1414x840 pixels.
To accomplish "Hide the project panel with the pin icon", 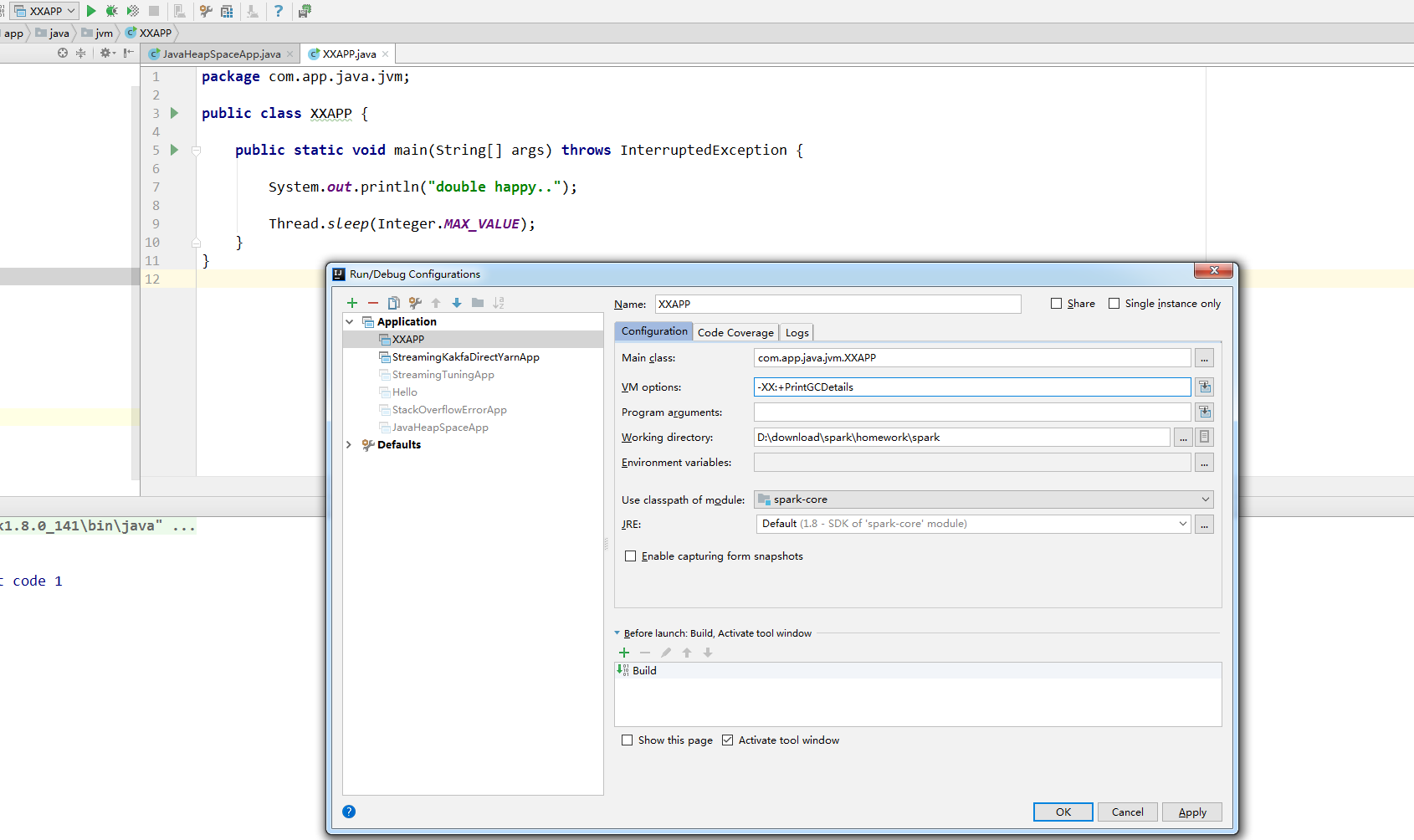I will 128,53.
